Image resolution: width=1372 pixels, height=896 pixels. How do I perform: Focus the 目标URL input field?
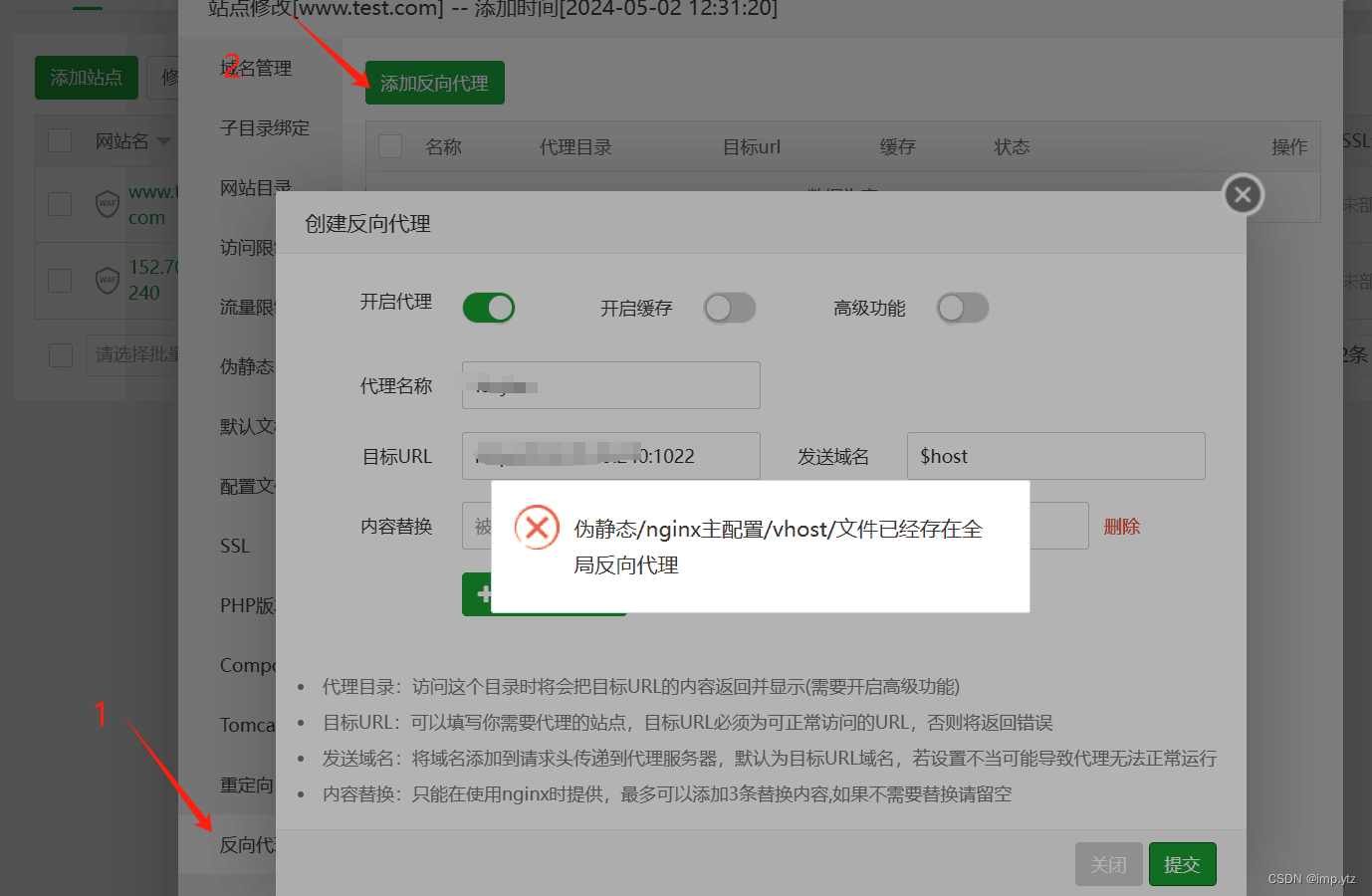611,456
